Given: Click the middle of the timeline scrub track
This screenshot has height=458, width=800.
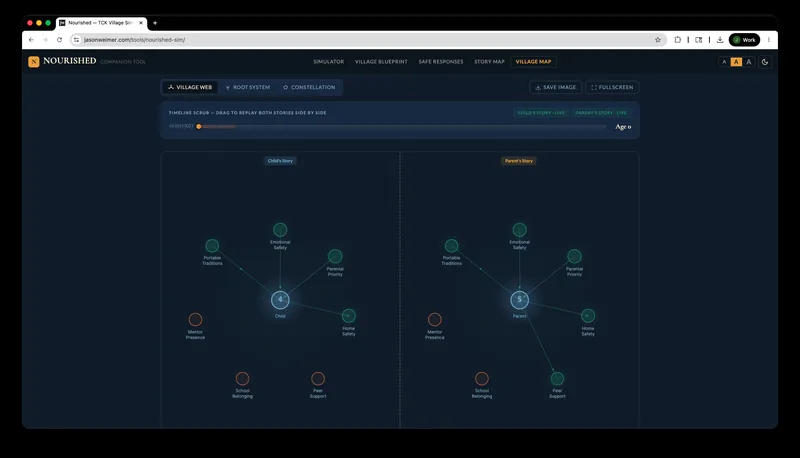Looking at the screenshot, I should (402, 126).
